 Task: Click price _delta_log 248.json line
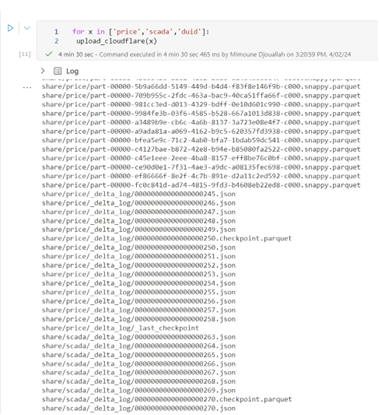click(139, 221)
